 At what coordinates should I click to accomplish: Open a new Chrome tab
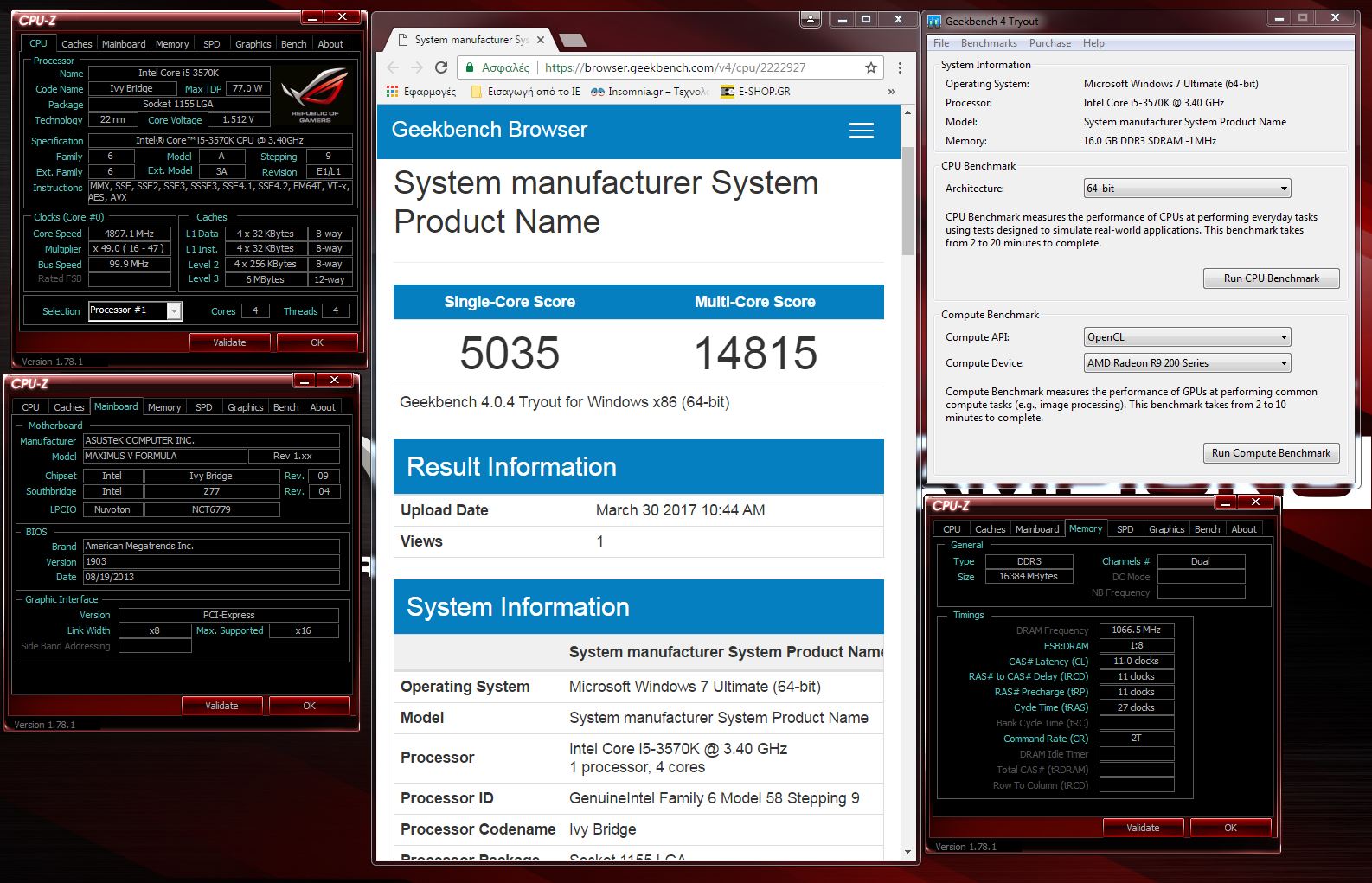[572, 40]
